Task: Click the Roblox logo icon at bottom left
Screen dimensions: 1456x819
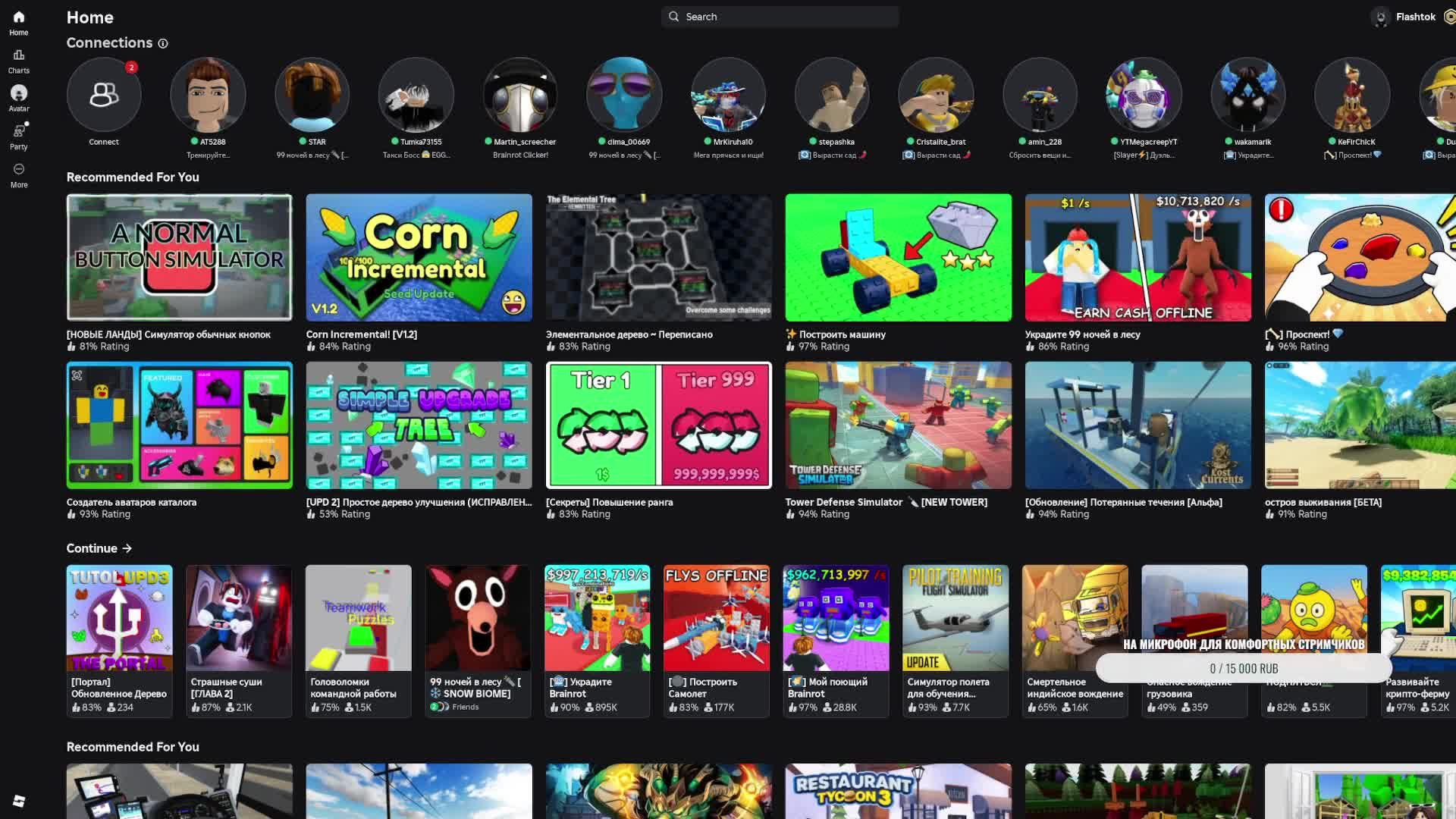Action: (x=19, y=801)
